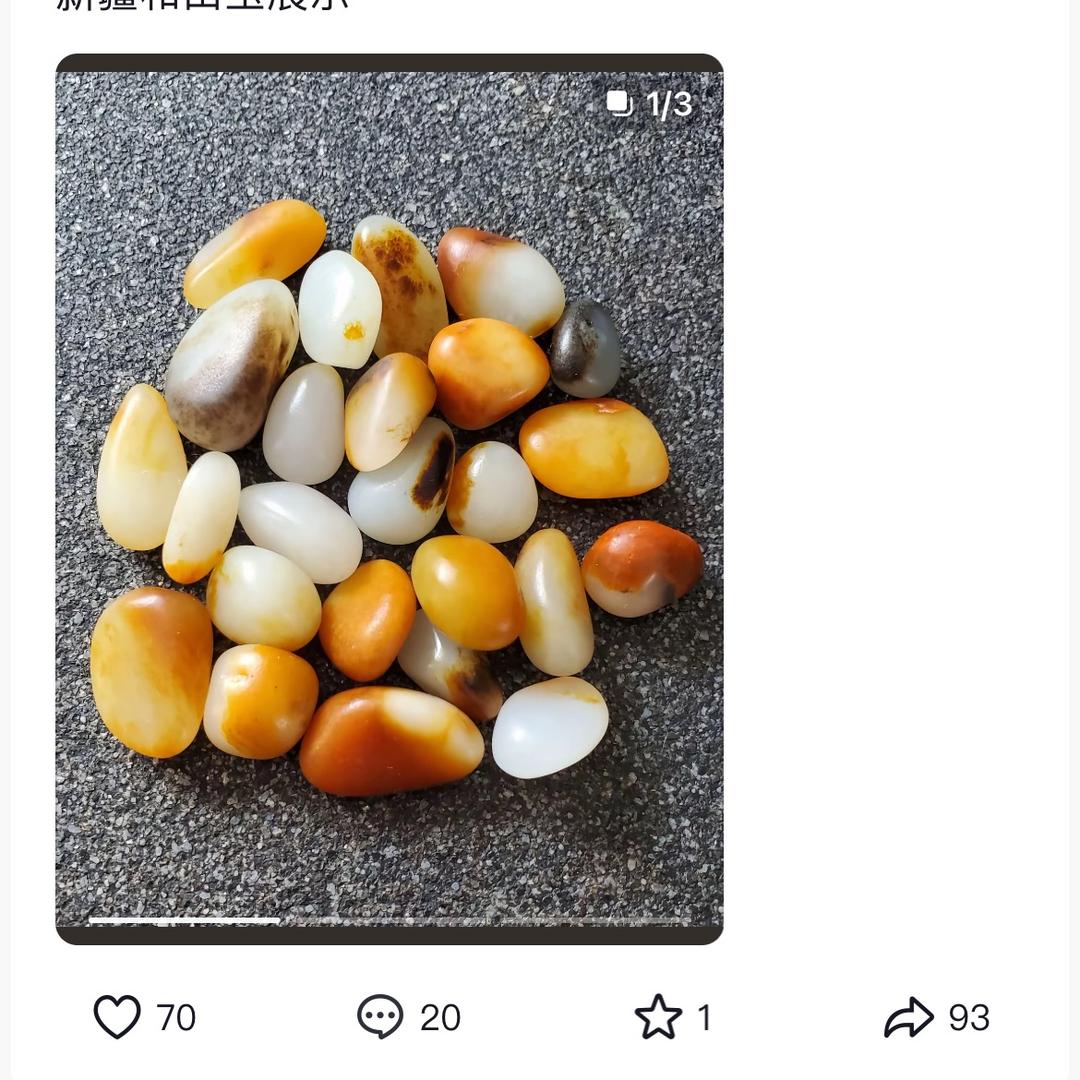Viewport: 1080px width, 1080px height.
Task: Like the post with the heart icon
Action: pos(117,1017)
